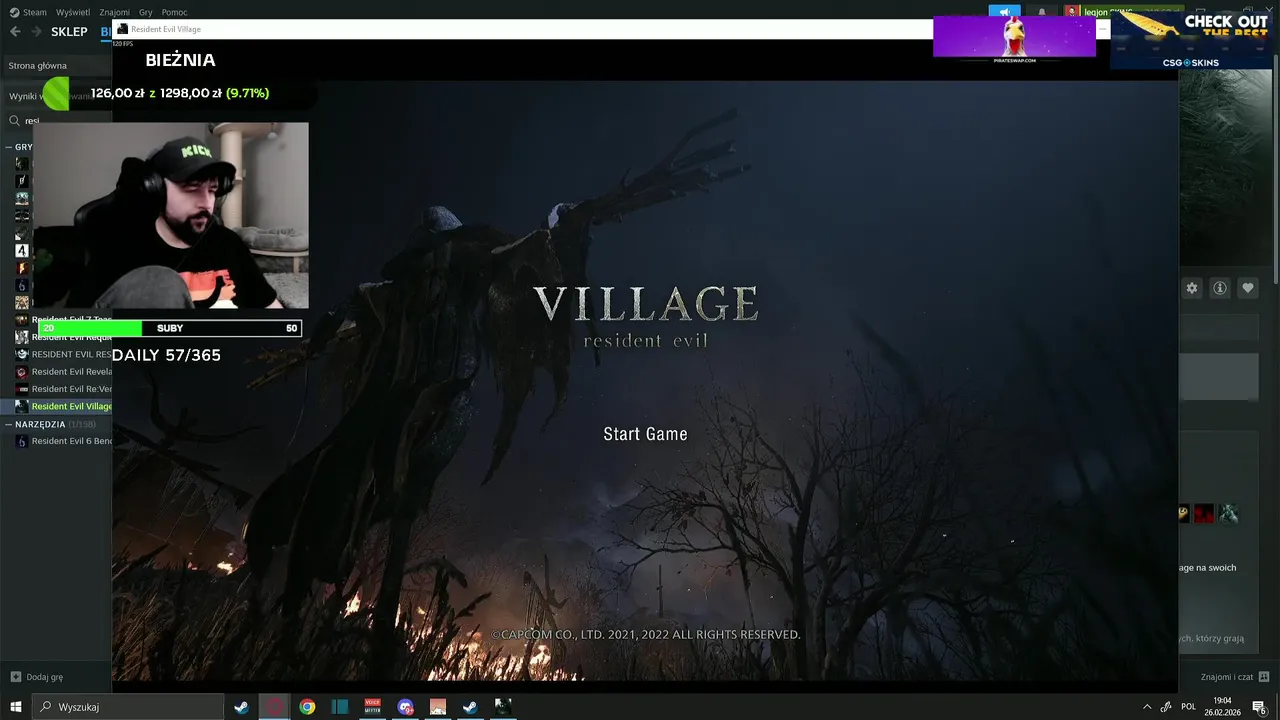Viewport: 1280px width, 720px height.
Task: Select Resident Evil 6 Benchmark tool
Action: (x=63, y=441)
